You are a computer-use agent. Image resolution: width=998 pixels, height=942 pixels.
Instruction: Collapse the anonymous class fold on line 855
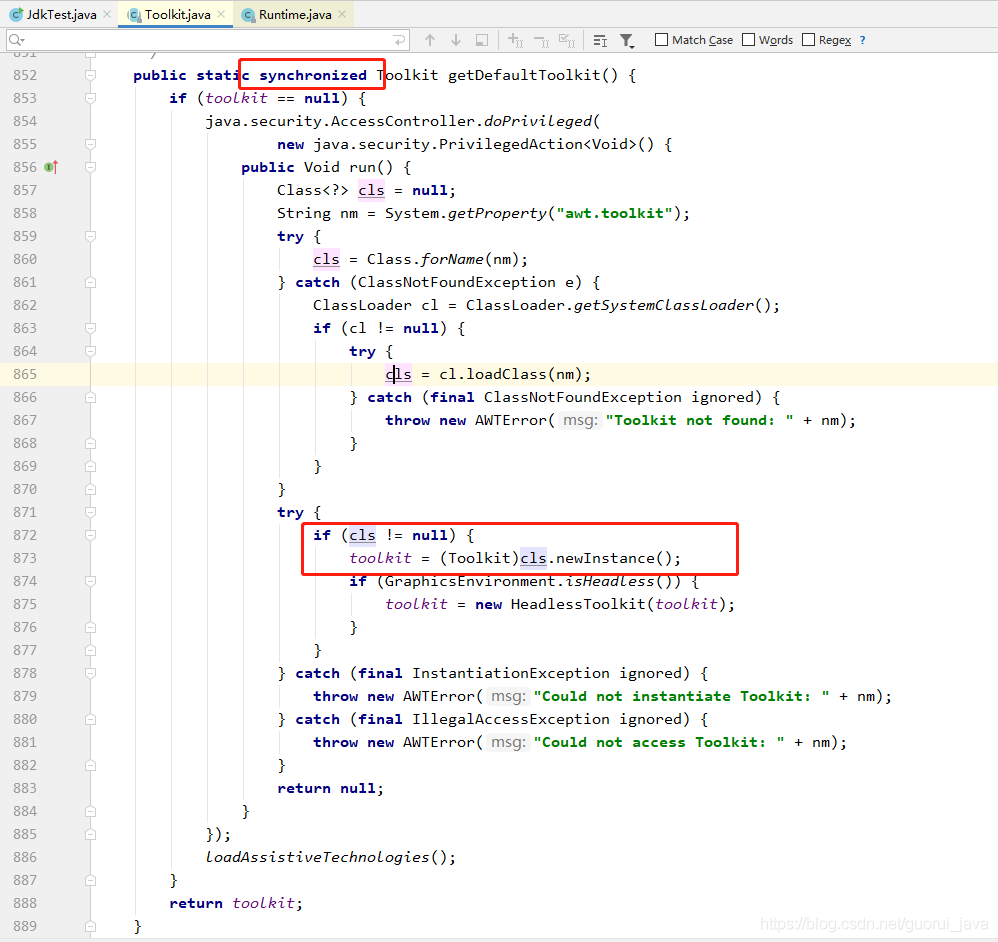(90, 144)
